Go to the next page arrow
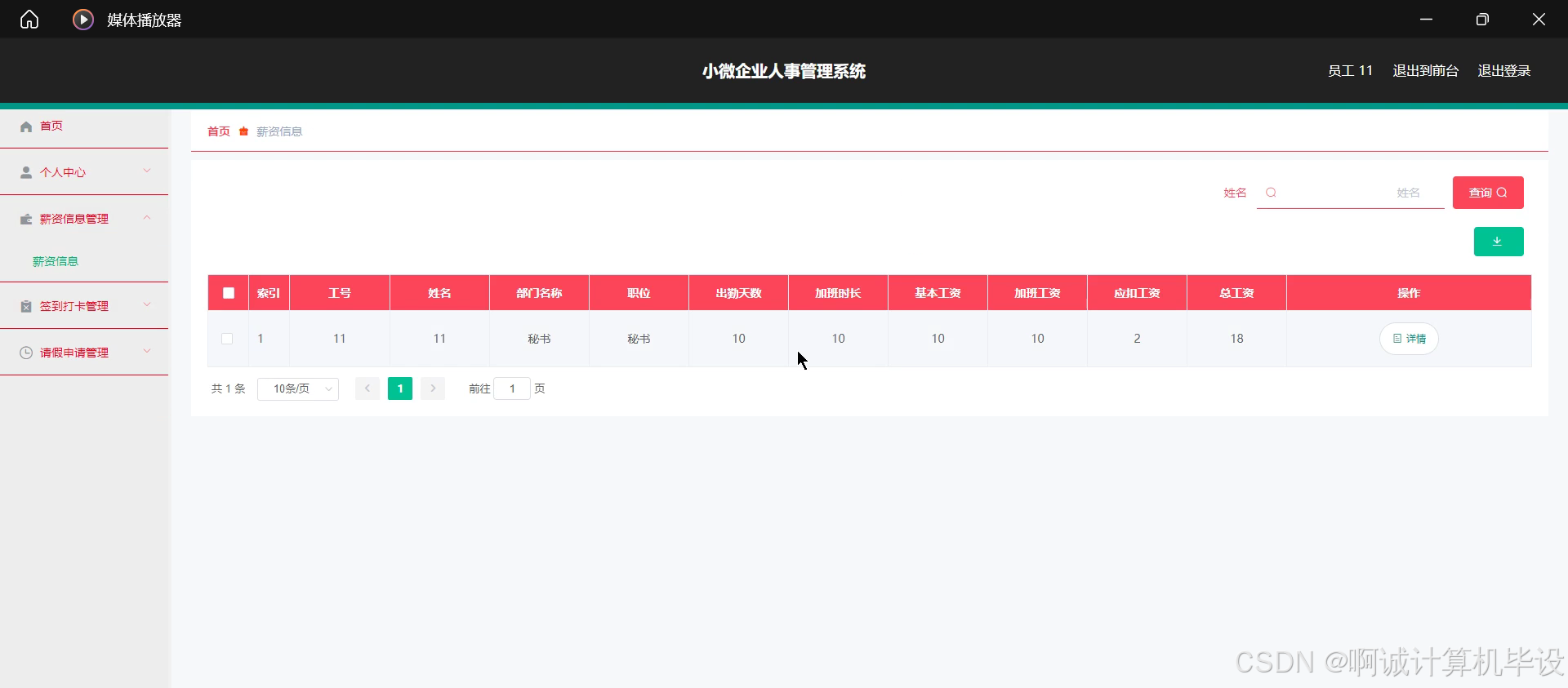 coord(433,388)
